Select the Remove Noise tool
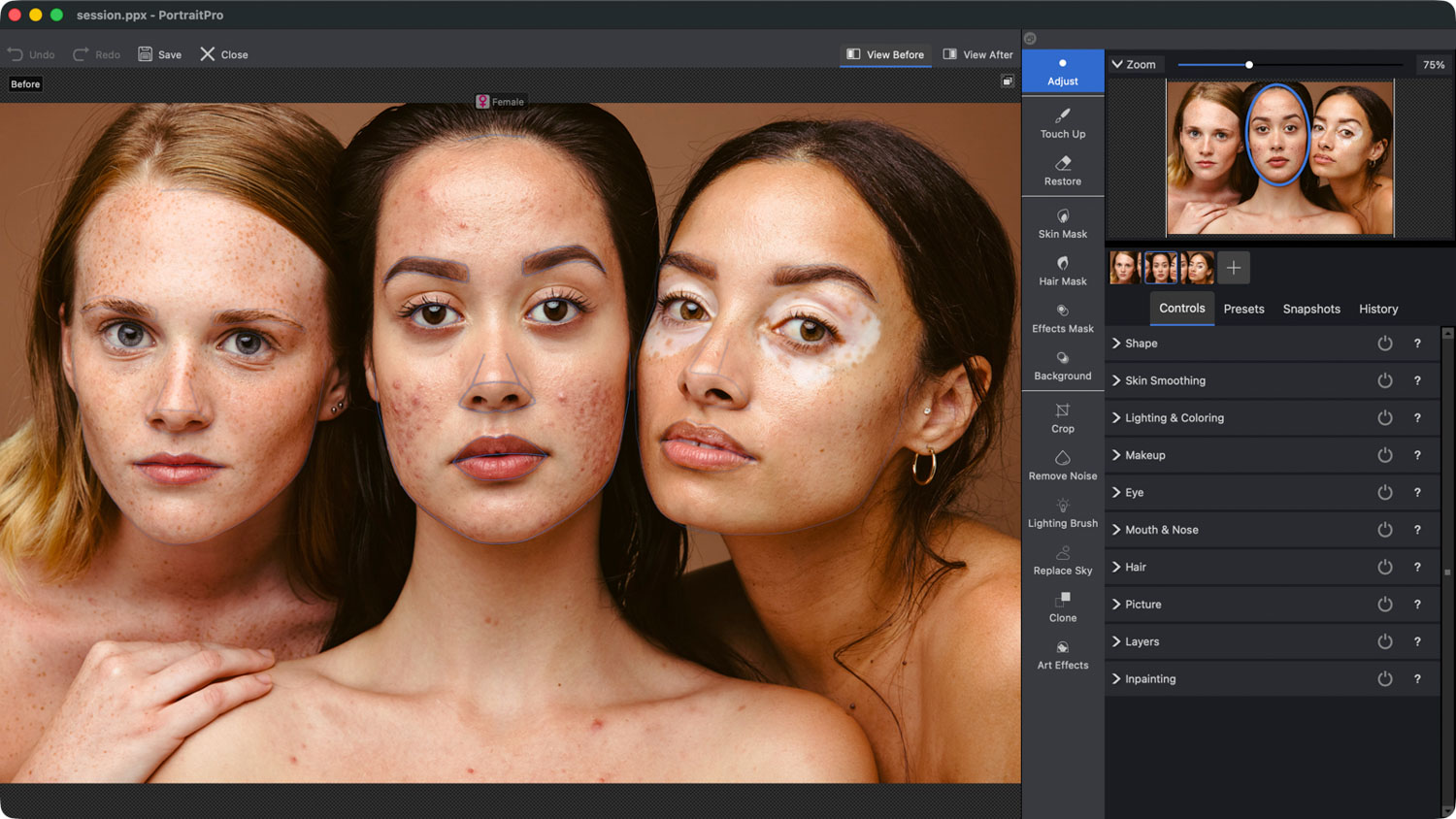This screenshot has height=819, width=1456. (1063, 466)
